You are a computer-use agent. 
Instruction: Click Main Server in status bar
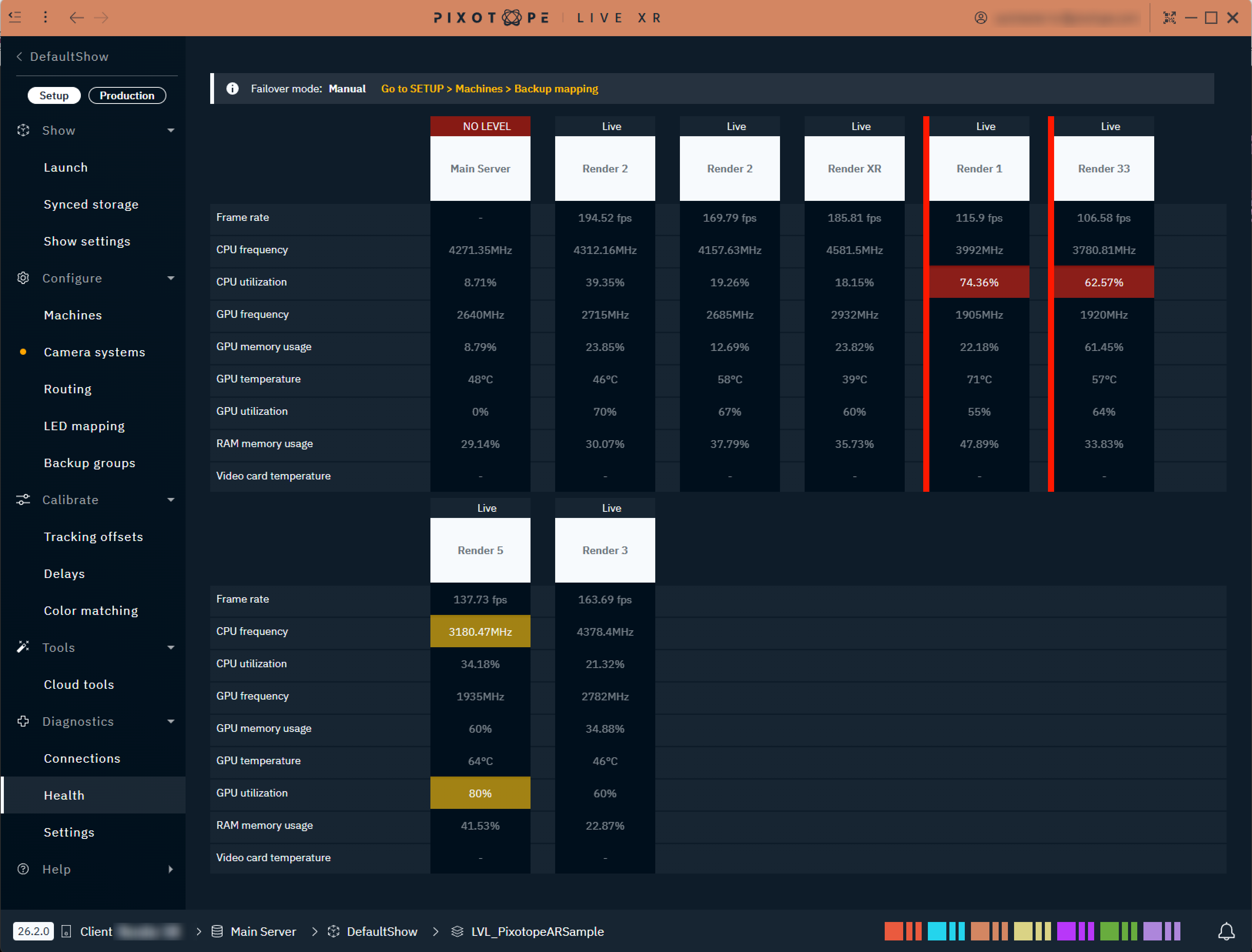pyautogui.click(x=263, y=932)
